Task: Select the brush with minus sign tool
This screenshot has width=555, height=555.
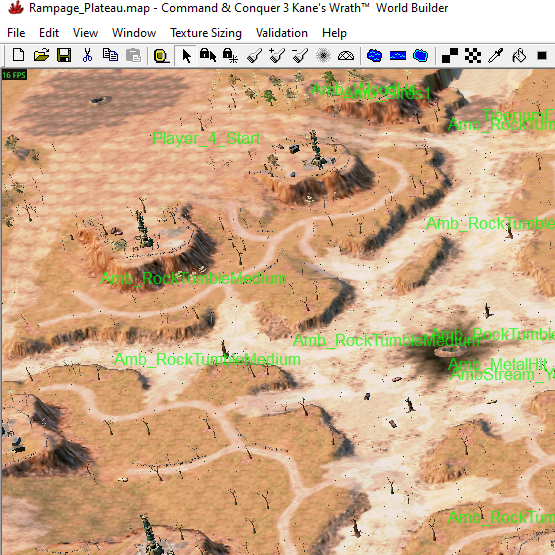Action: click(x=300, y=56)
